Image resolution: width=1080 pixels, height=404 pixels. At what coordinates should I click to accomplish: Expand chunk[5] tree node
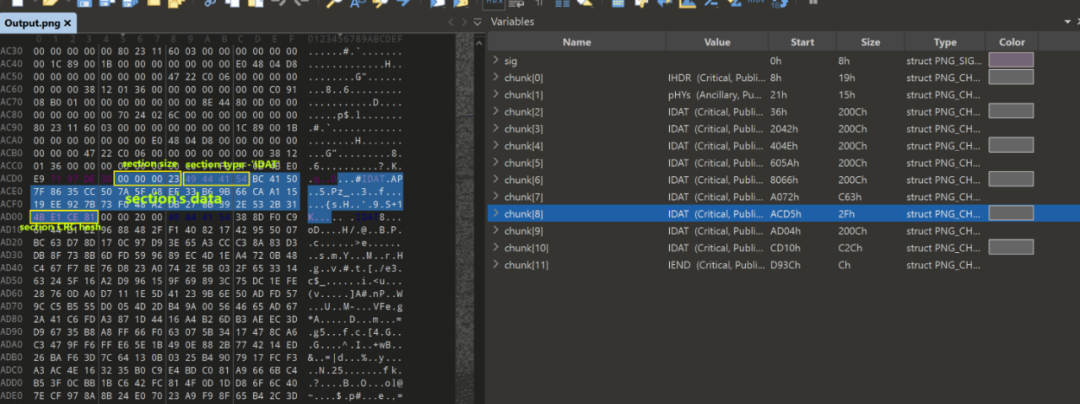click(496, 162)
